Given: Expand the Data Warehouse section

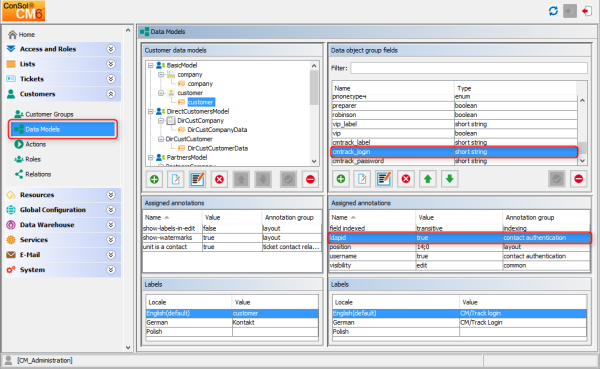Looking at the screenshot, I should click(111, 225).
